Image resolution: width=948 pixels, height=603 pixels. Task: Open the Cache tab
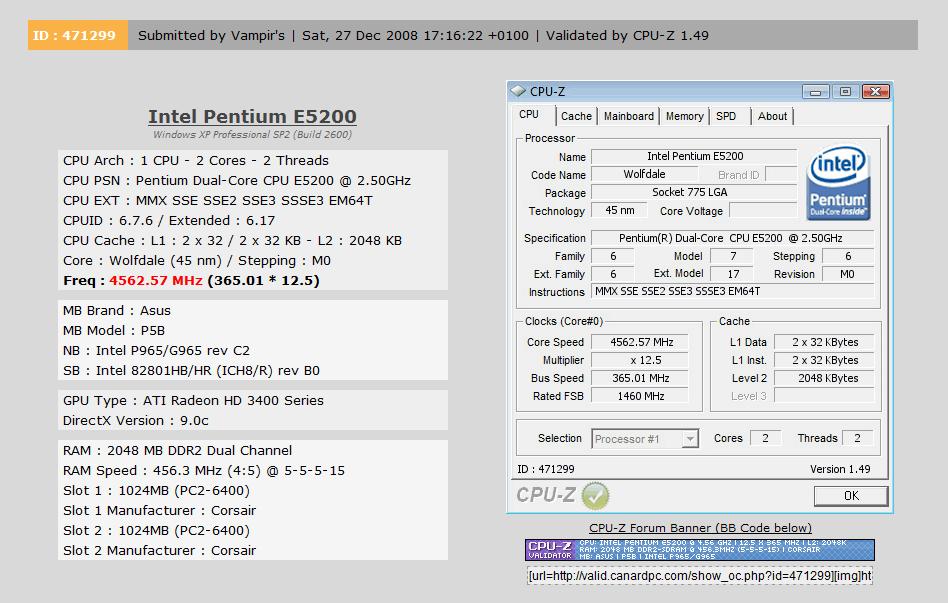pyautogui.click(x=576, y=116)
